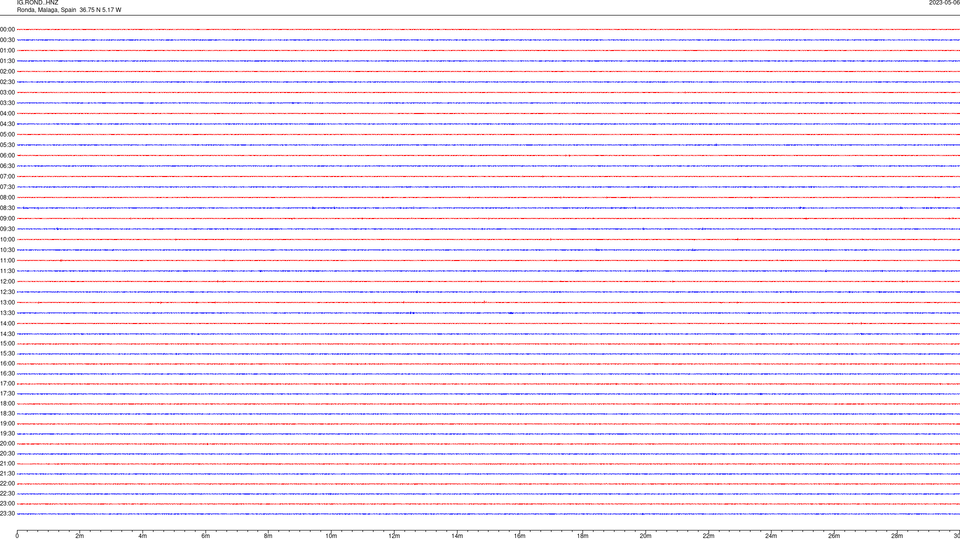Viewport: 960px width, 540px height.
Task: Click the 26m tick label on time axis
Action: click(834, 536)
